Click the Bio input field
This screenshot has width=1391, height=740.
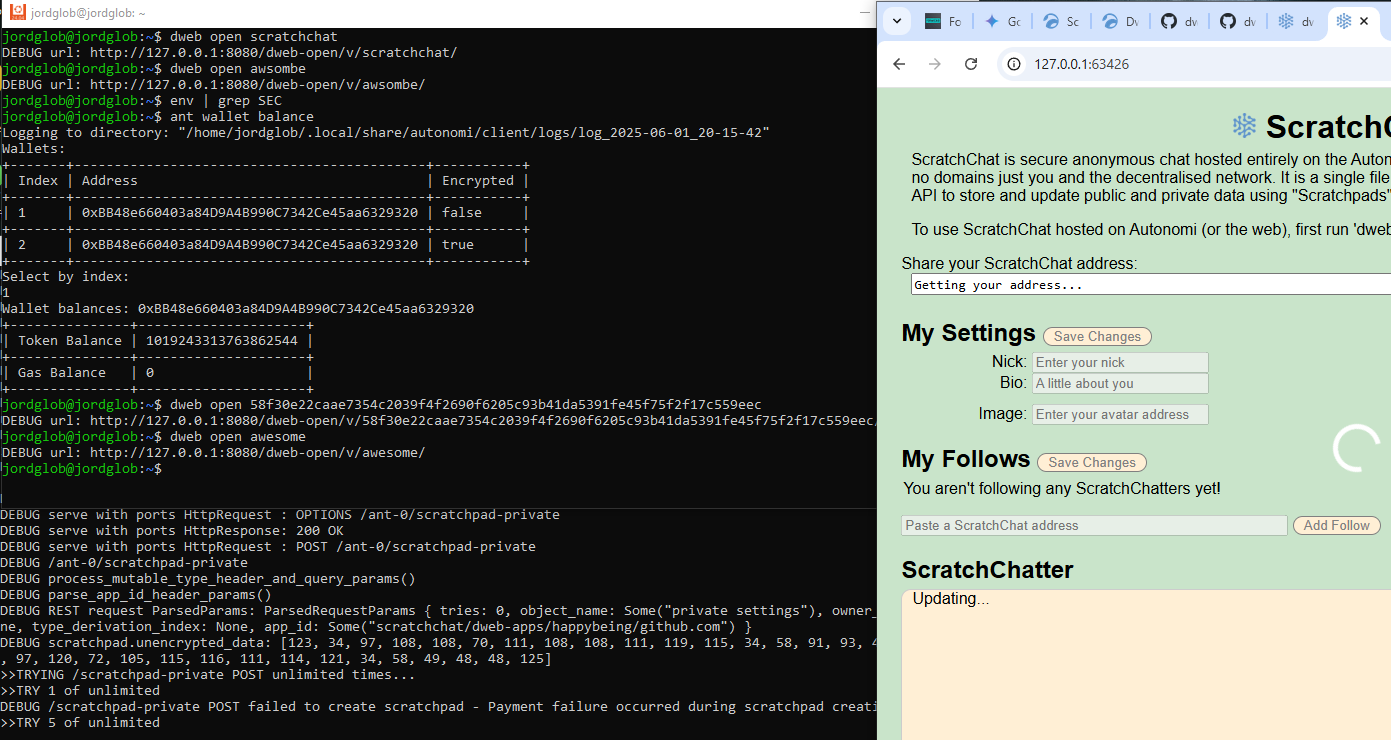point(1120,384)
